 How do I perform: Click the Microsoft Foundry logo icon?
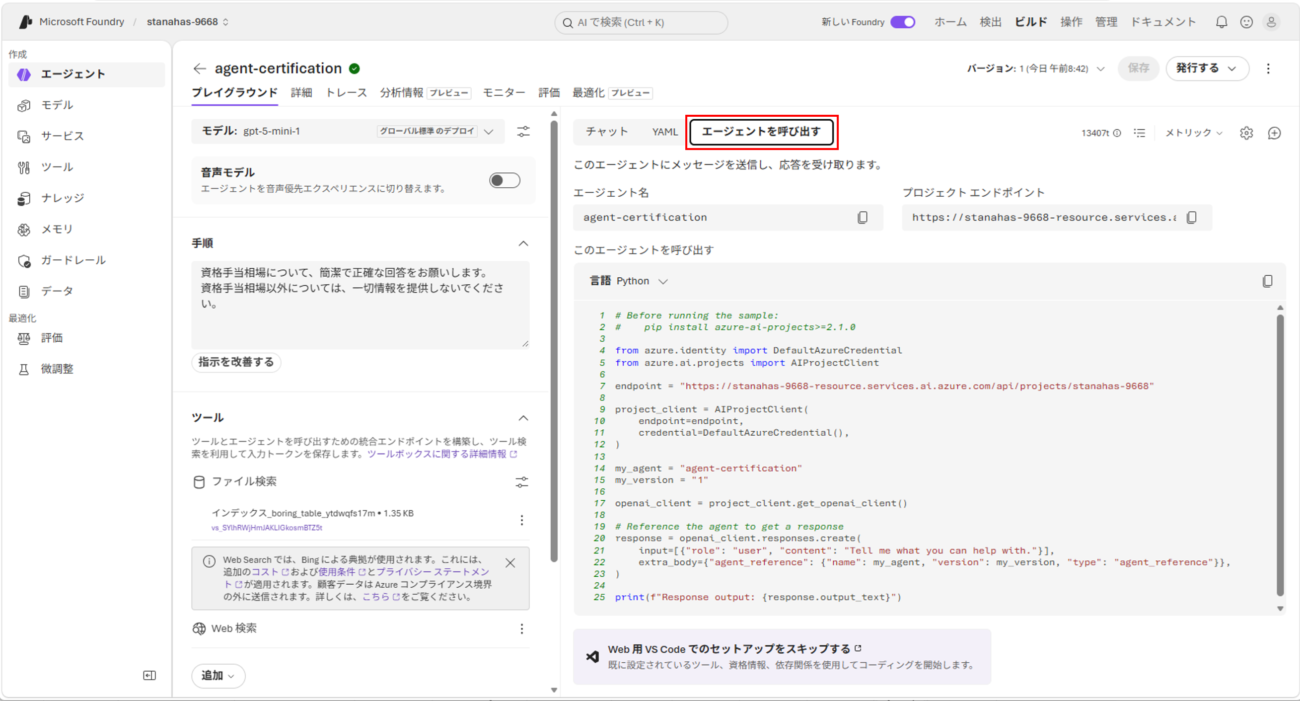[x=26, y=21]
